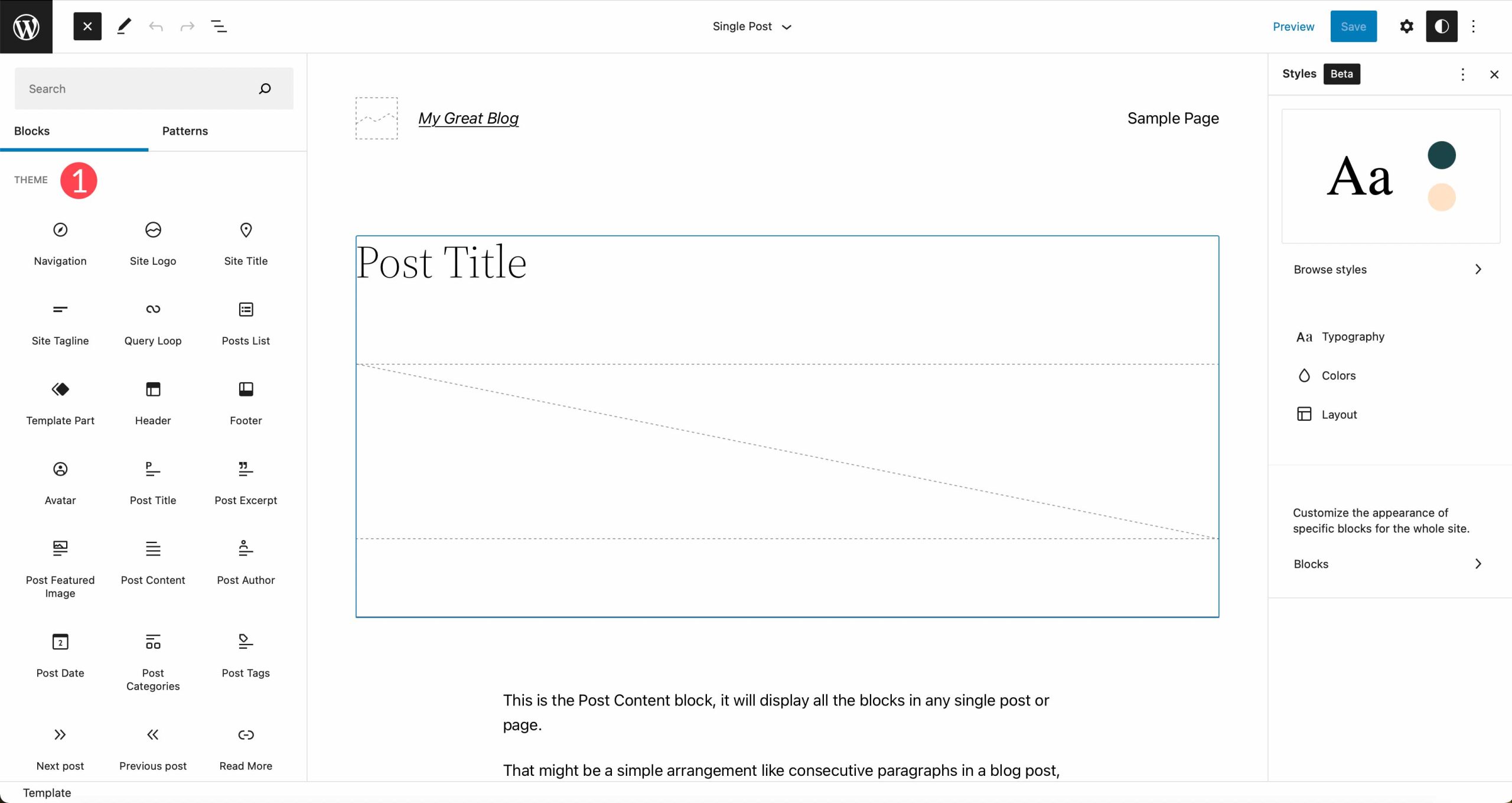
Task: Select the Post Featured Image block icon
Action: [60, 548]
